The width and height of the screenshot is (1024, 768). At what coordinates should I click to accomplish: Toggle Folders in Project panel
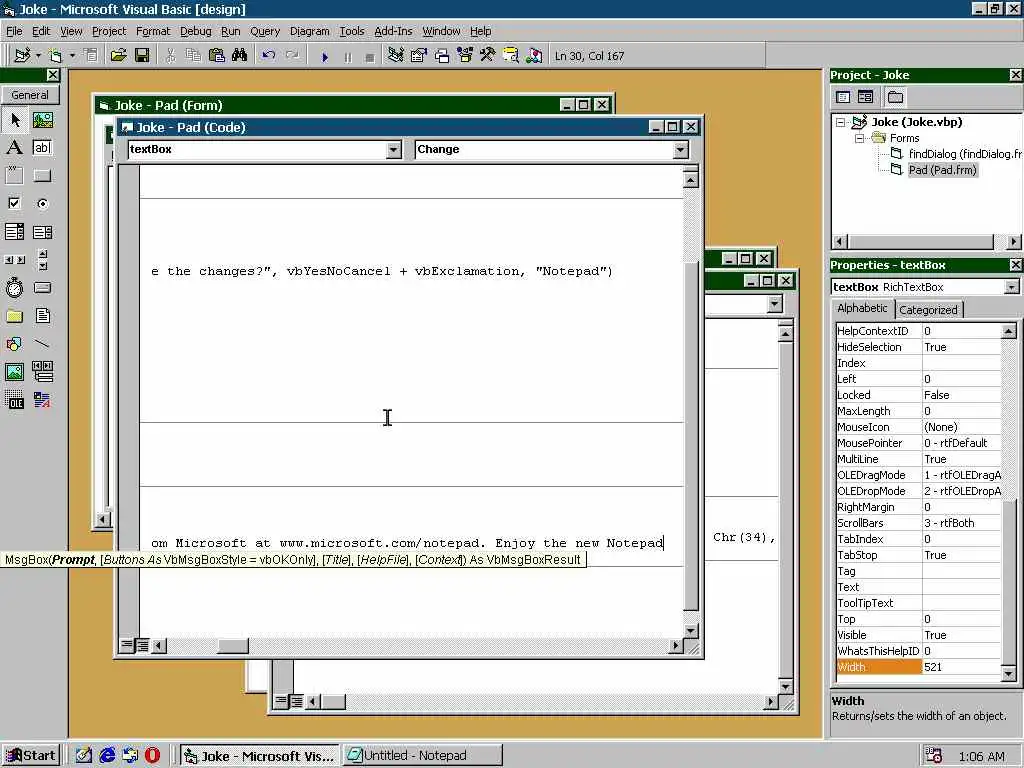[895, 97]
